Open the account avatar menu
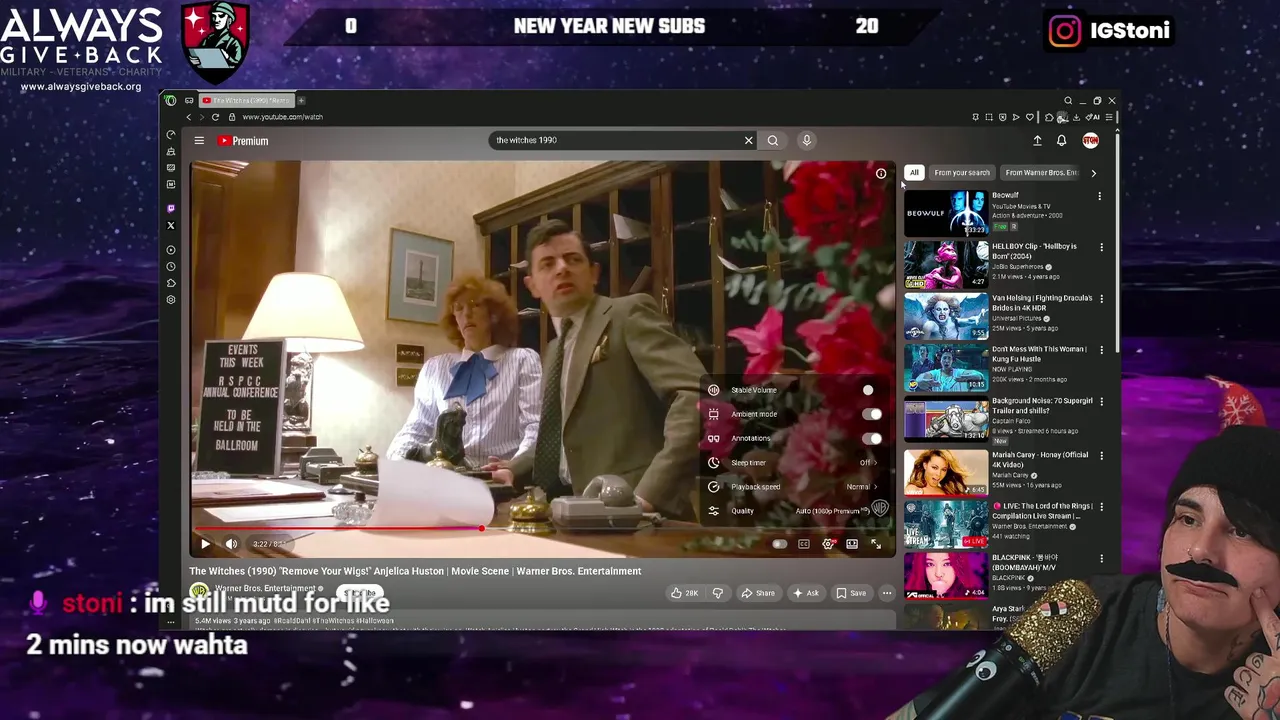This screenshot has height=720, width=1280. click(1090, 141)
